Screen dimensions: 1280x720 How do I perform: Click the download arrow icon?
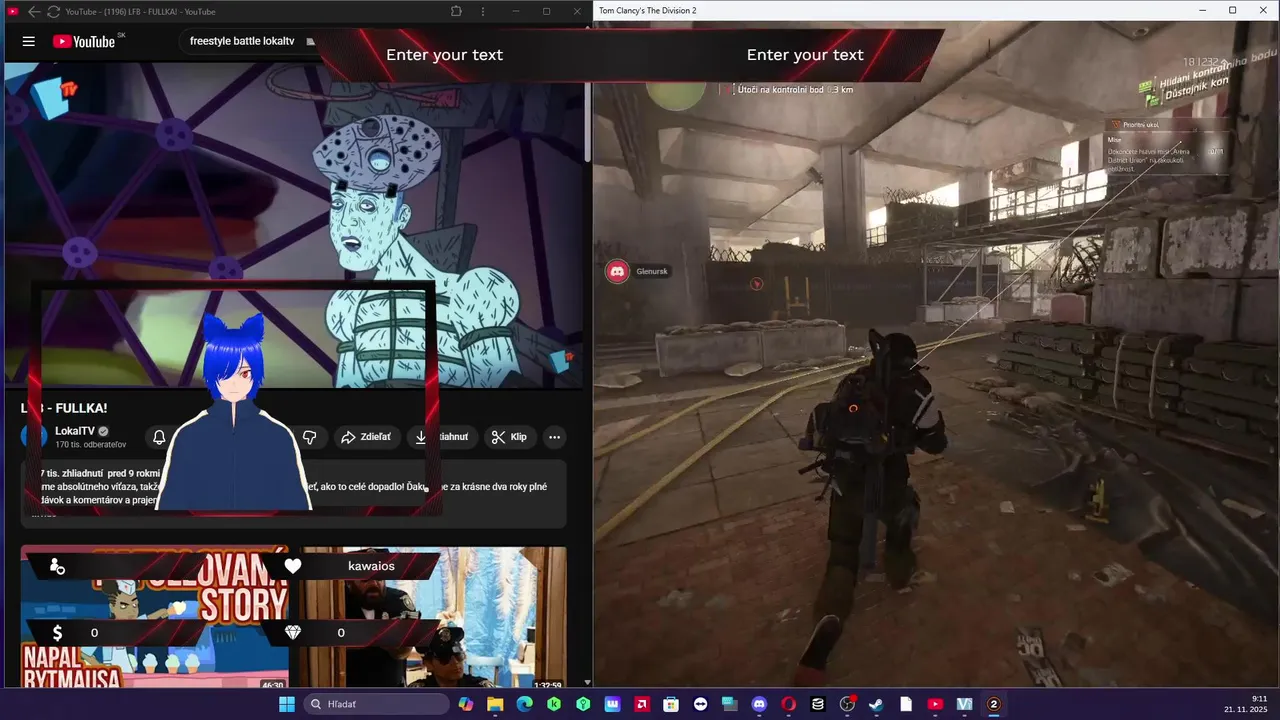pyautogui.click(x=421, y=437)
